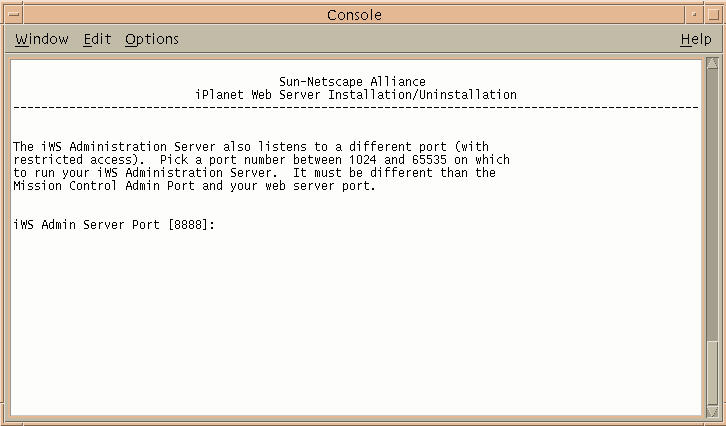The height and width of the screenshot is (426, 726).
Task: Click the scrollbar up arrow
Action: click(713, 63)
